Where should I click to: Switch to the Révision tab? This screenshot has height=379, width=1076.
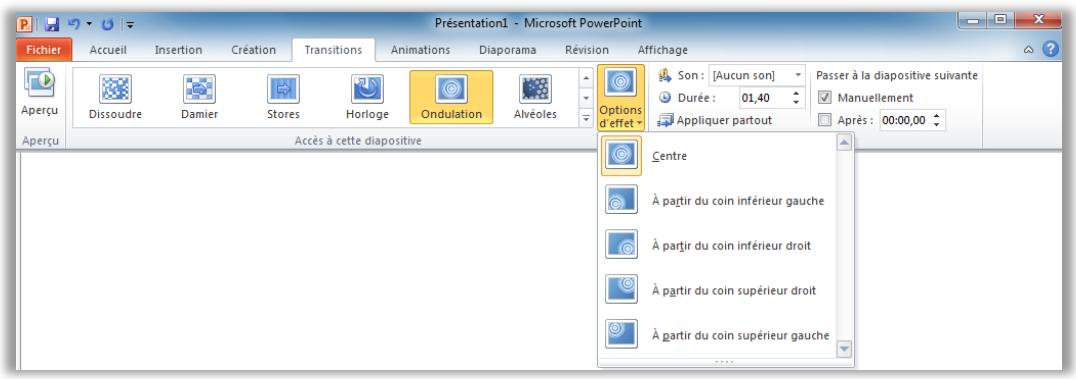point(587,49)
